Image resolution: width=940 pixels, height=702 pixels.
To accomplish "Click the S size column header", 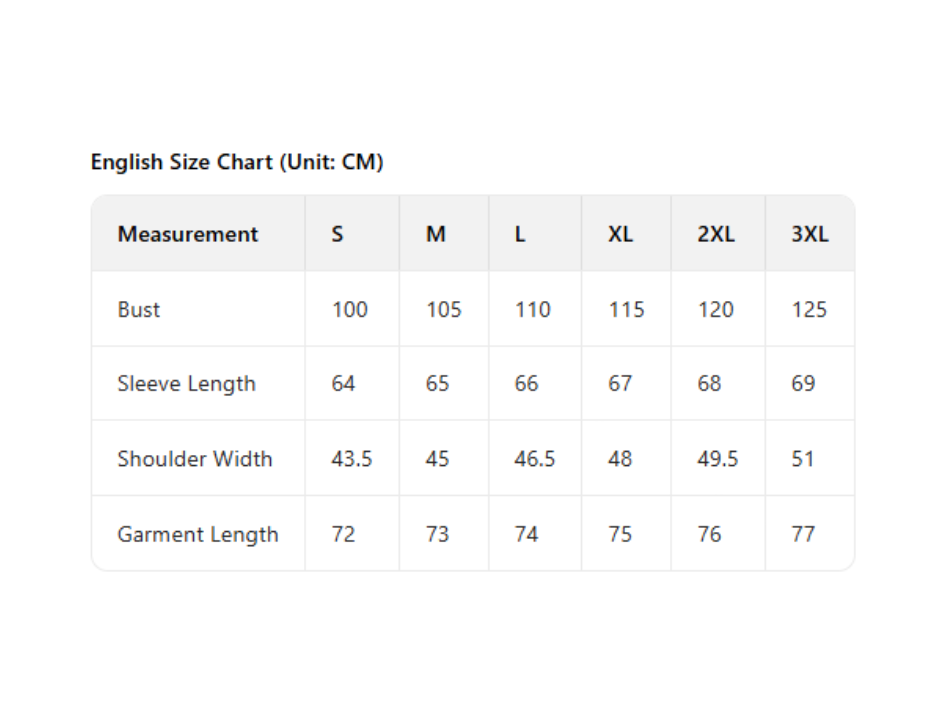I will [338, 234].
